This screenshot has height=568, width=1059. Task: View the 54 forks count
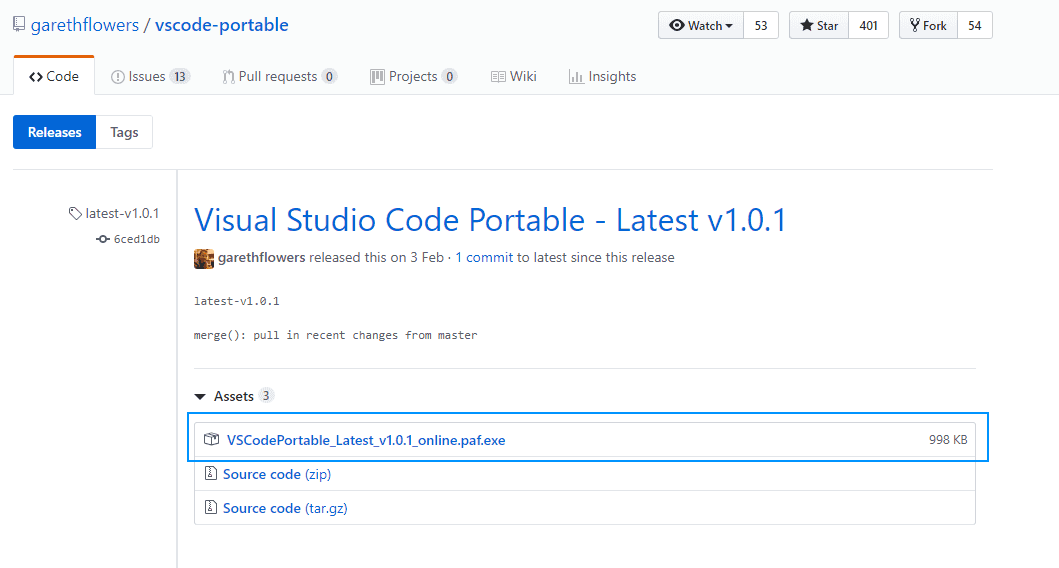click(975, 26)
